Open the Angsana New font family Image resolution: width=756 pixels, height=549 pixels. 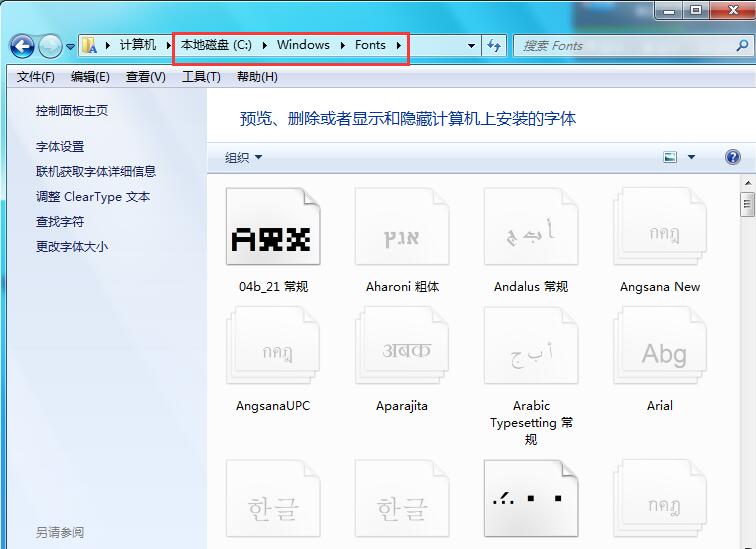659,227
